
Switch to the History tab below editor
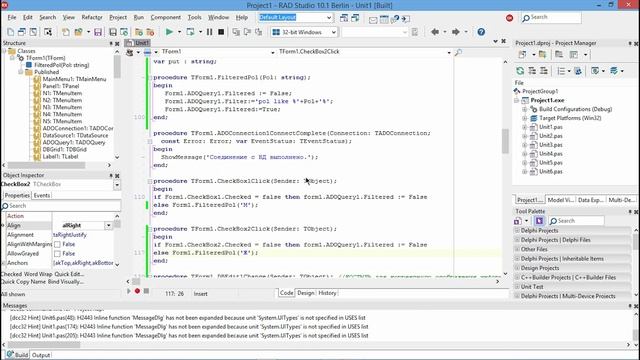(x=327, y=293)
